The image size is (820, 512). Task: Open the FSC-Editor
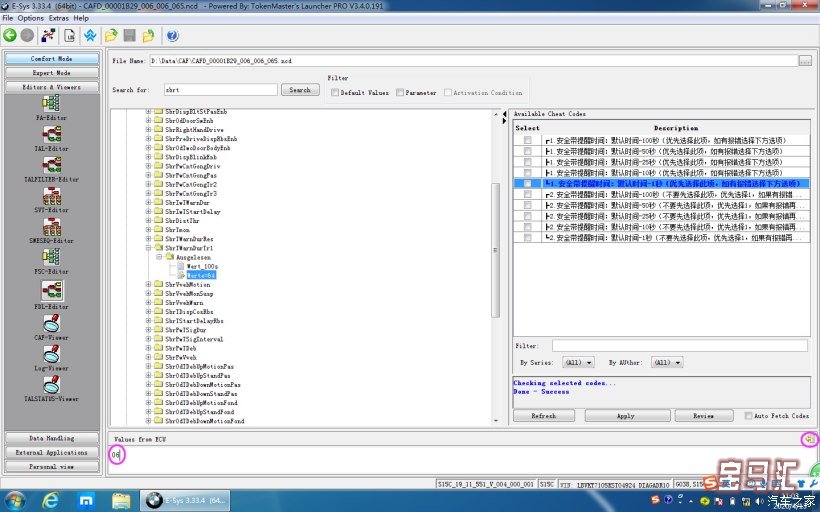tap(51, 262)
